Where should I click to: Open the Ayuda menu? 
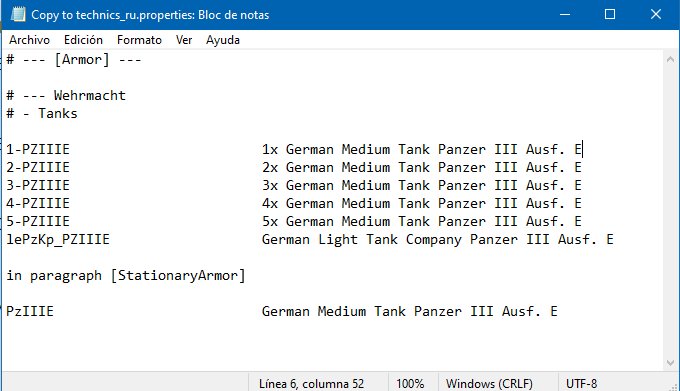click(223, 40)
